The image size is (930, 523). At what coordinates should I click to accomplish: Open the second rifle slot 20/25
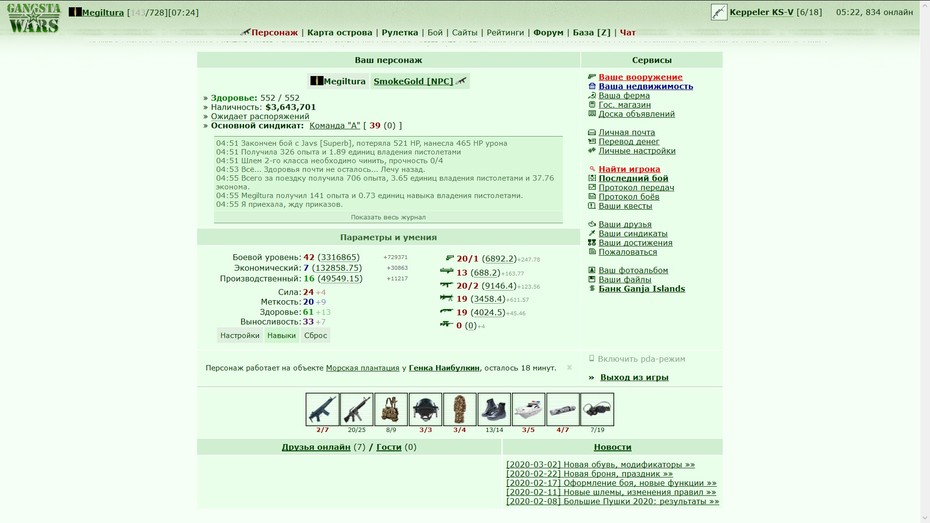(x=356, y=409)
